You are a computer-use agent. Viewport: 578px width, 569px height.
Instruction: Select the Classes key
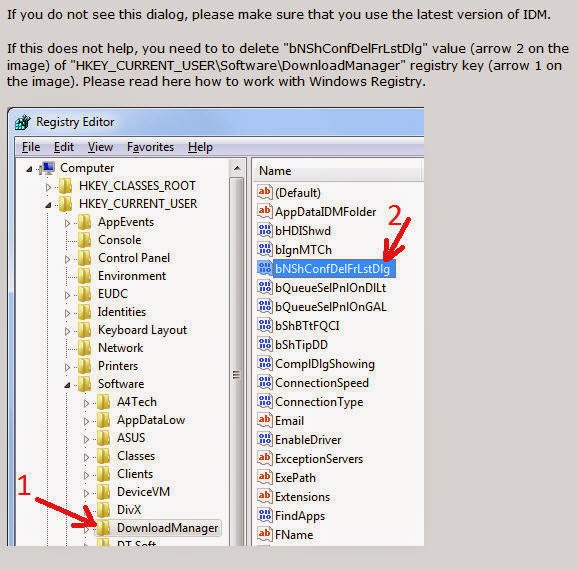tap(136, 456)
